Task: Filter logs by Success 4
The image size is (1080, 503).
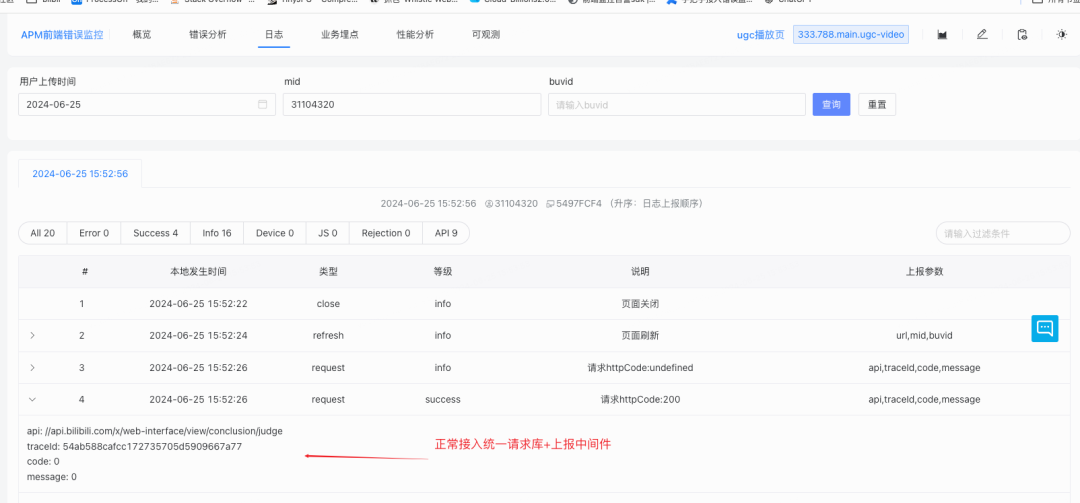Action: pyautogui.click(x=156, y=233)
